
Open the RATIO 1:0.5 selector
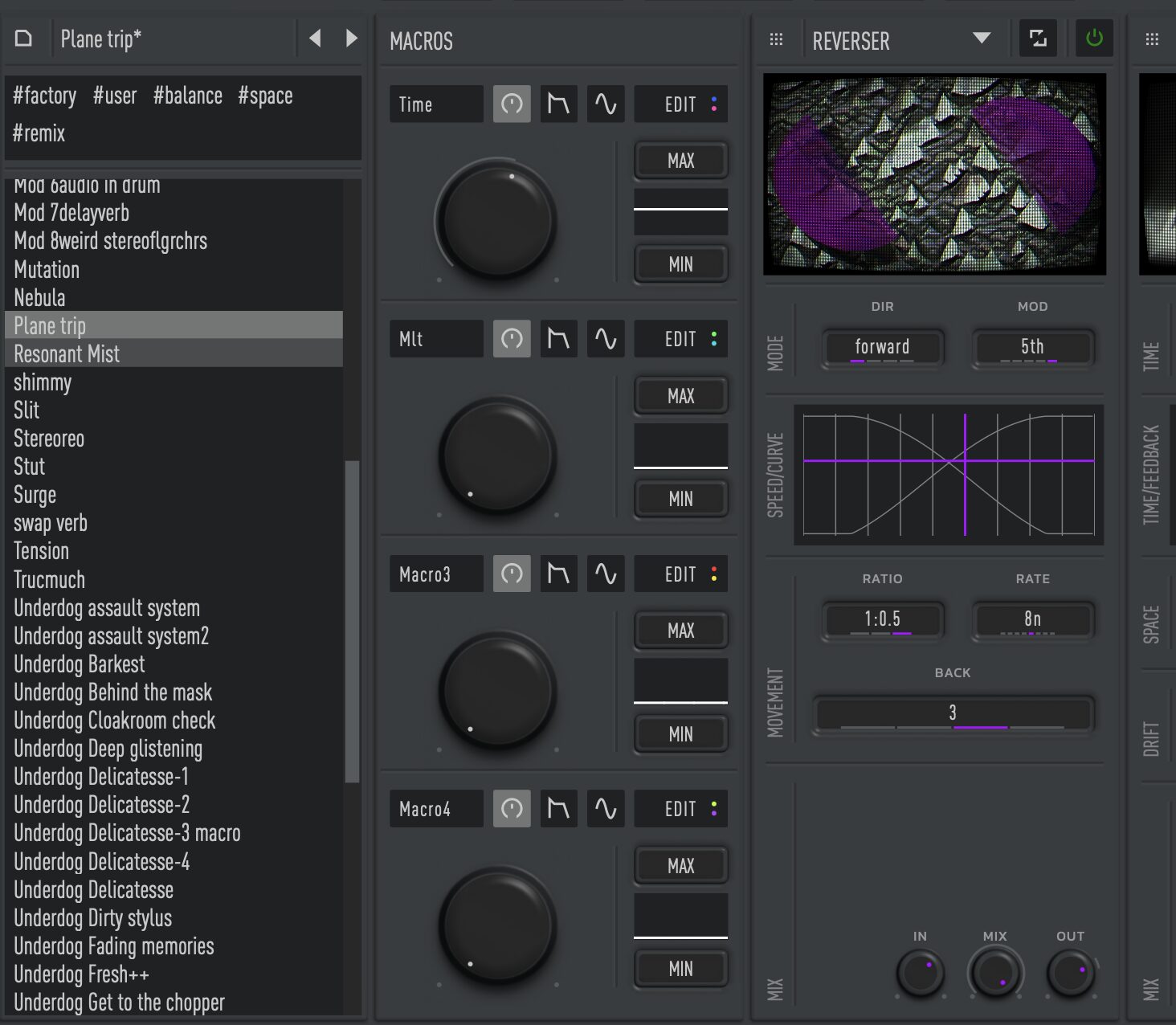click(882, 619)
